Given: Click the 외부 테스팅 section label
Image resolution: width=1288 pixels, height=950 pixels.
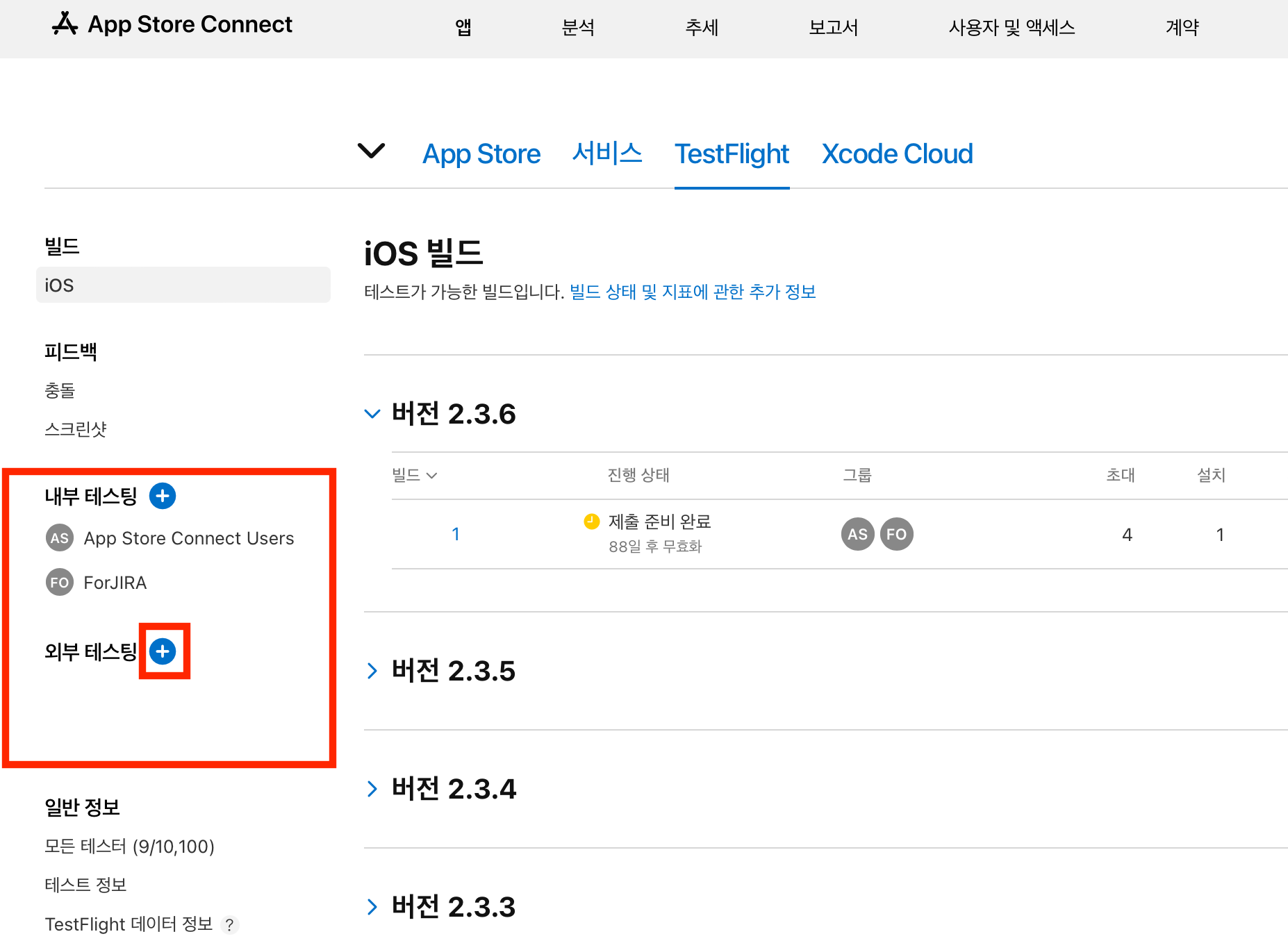Looking at the screenshot, I should click(x=91, y=651).
